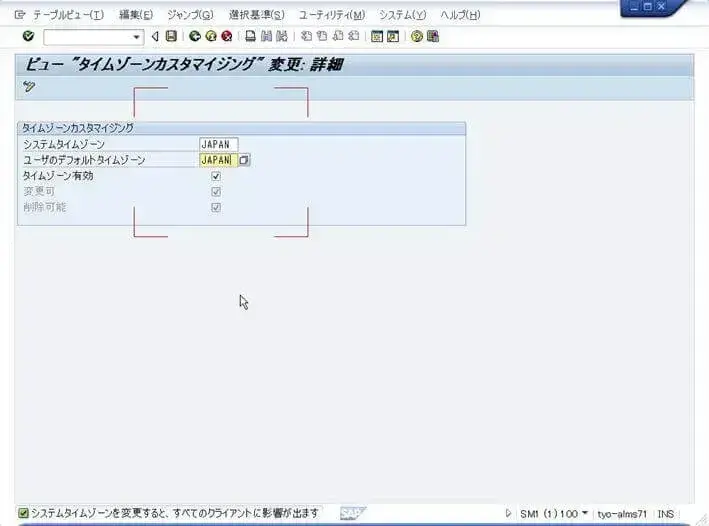Click the green Enter checkmark icon

pos(28,36)
